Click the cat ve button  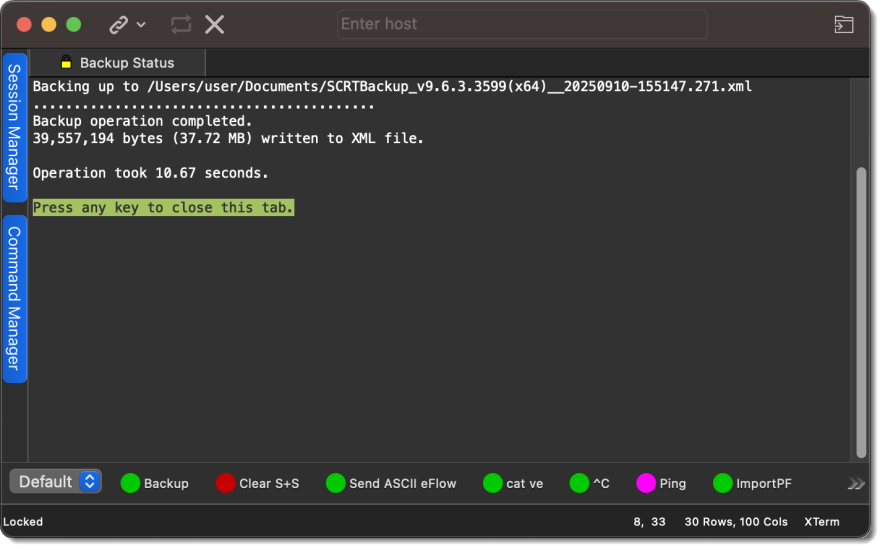coord(513,483)
